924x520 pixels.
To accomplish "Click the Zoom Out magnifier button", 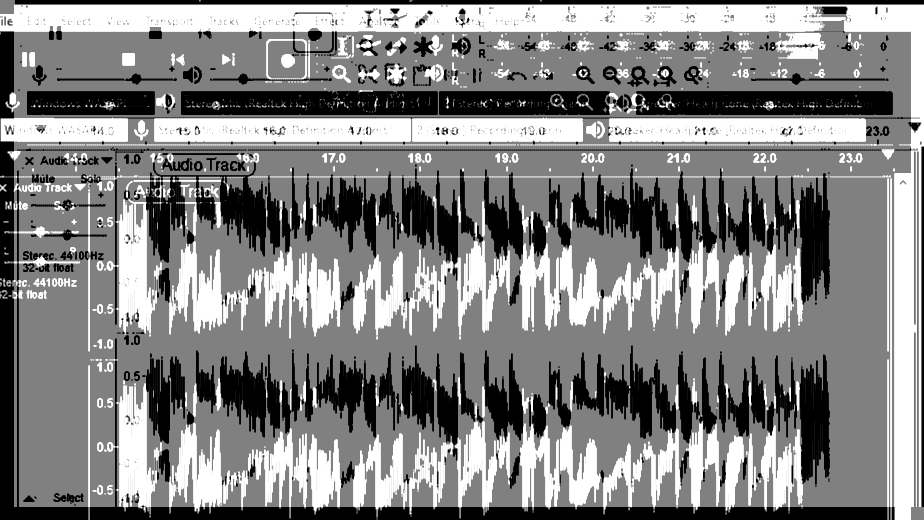I will 611,74.
